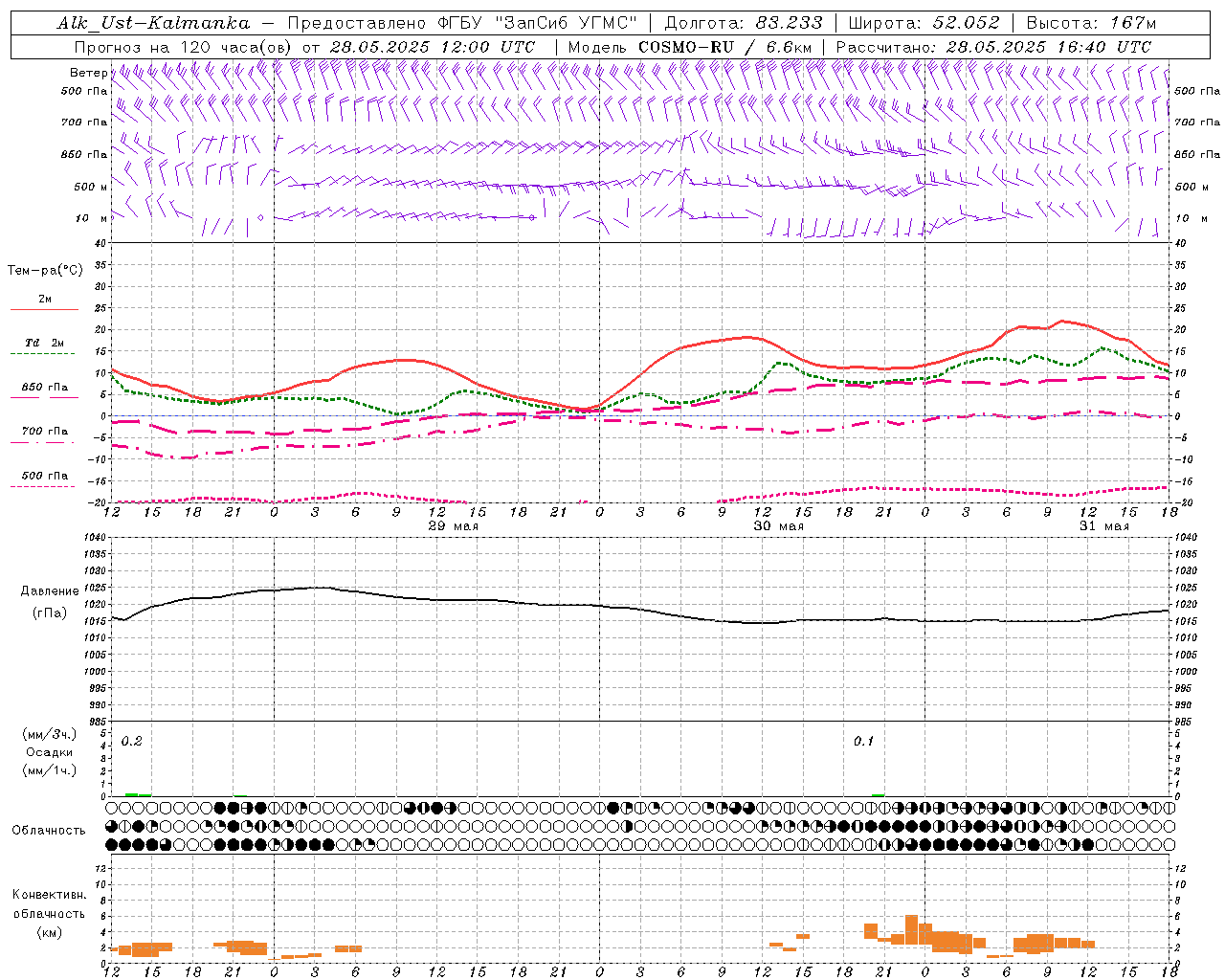Screen dimensions: 1225x980
Task: Click the 'Осадки' precipitation label
Action: [x=49, y=752]
